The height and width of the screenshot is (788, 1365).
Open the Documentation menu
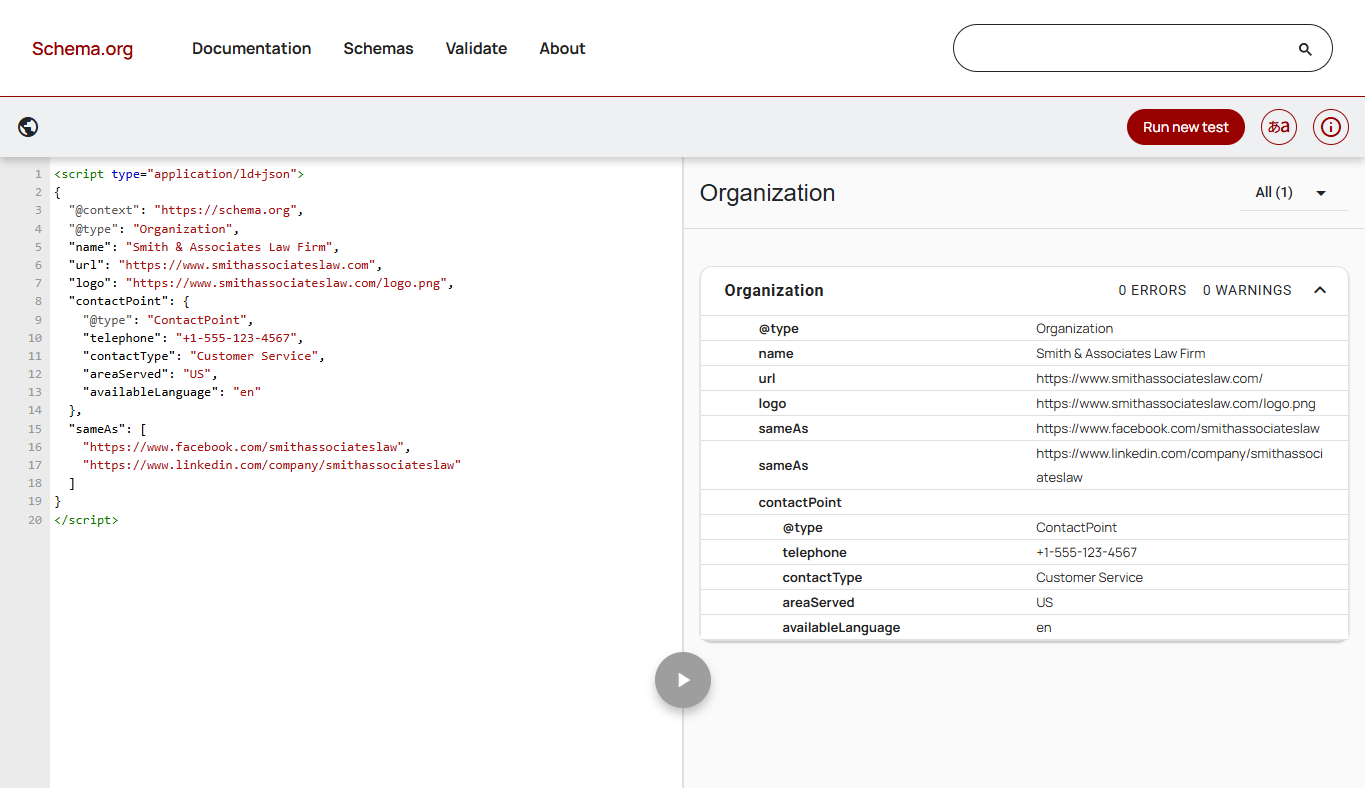(x=251, y=48)
